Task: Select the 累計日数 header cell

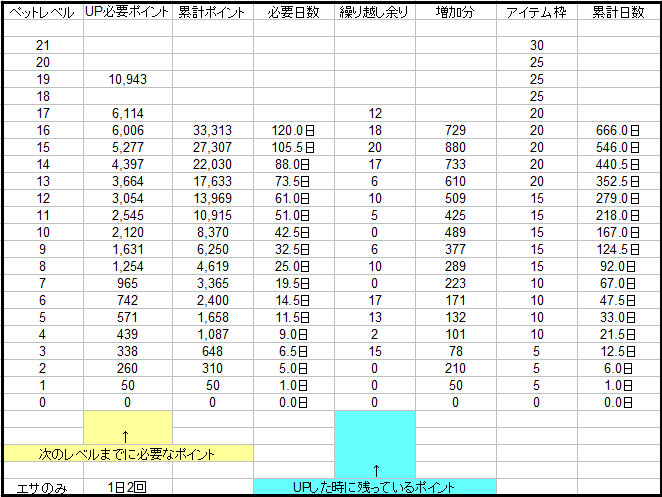Action: pyautogui.click(x=618, y=12)
